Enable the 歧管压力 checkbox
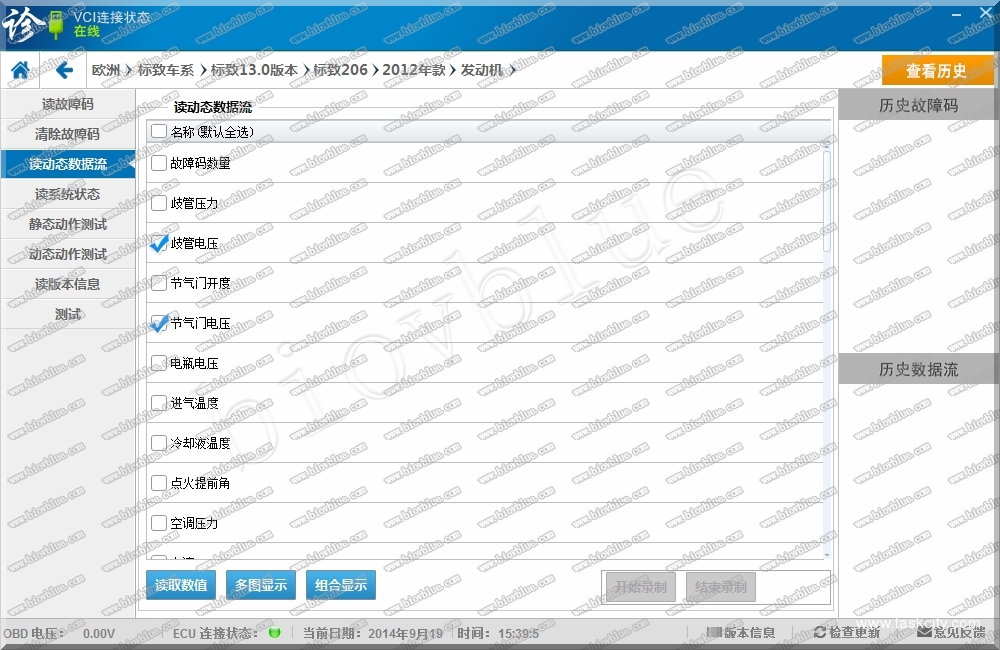 pyautogui.click(x=159, y=203)
